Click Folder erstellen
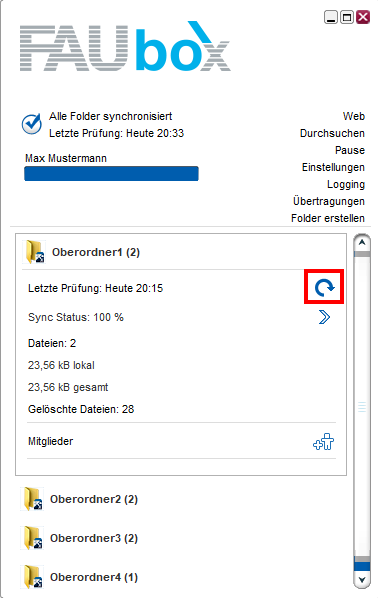378x598 pixels. tap(328, 218)
